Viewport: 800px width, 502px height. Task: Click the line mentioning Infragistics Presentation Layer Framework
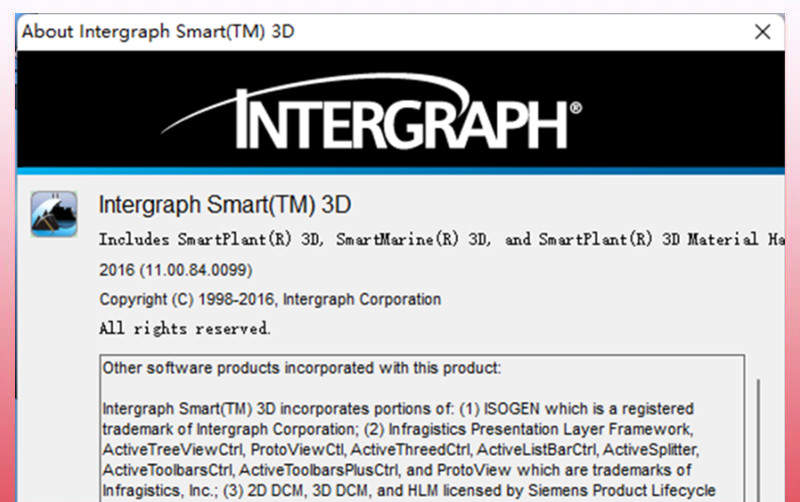point(397,429)
